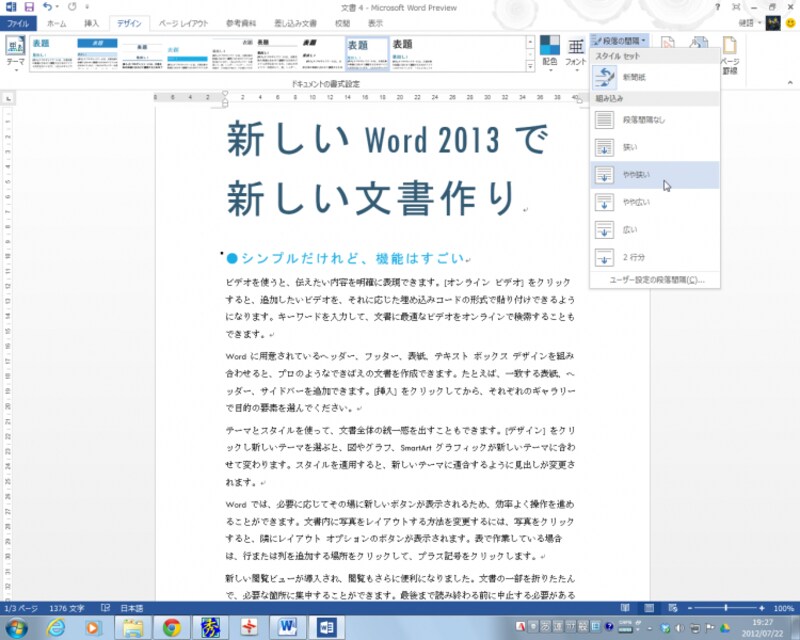This screenshot has height=640, width=800.
Task: Click the ファイル (File) button
Action: coord(18,22)
